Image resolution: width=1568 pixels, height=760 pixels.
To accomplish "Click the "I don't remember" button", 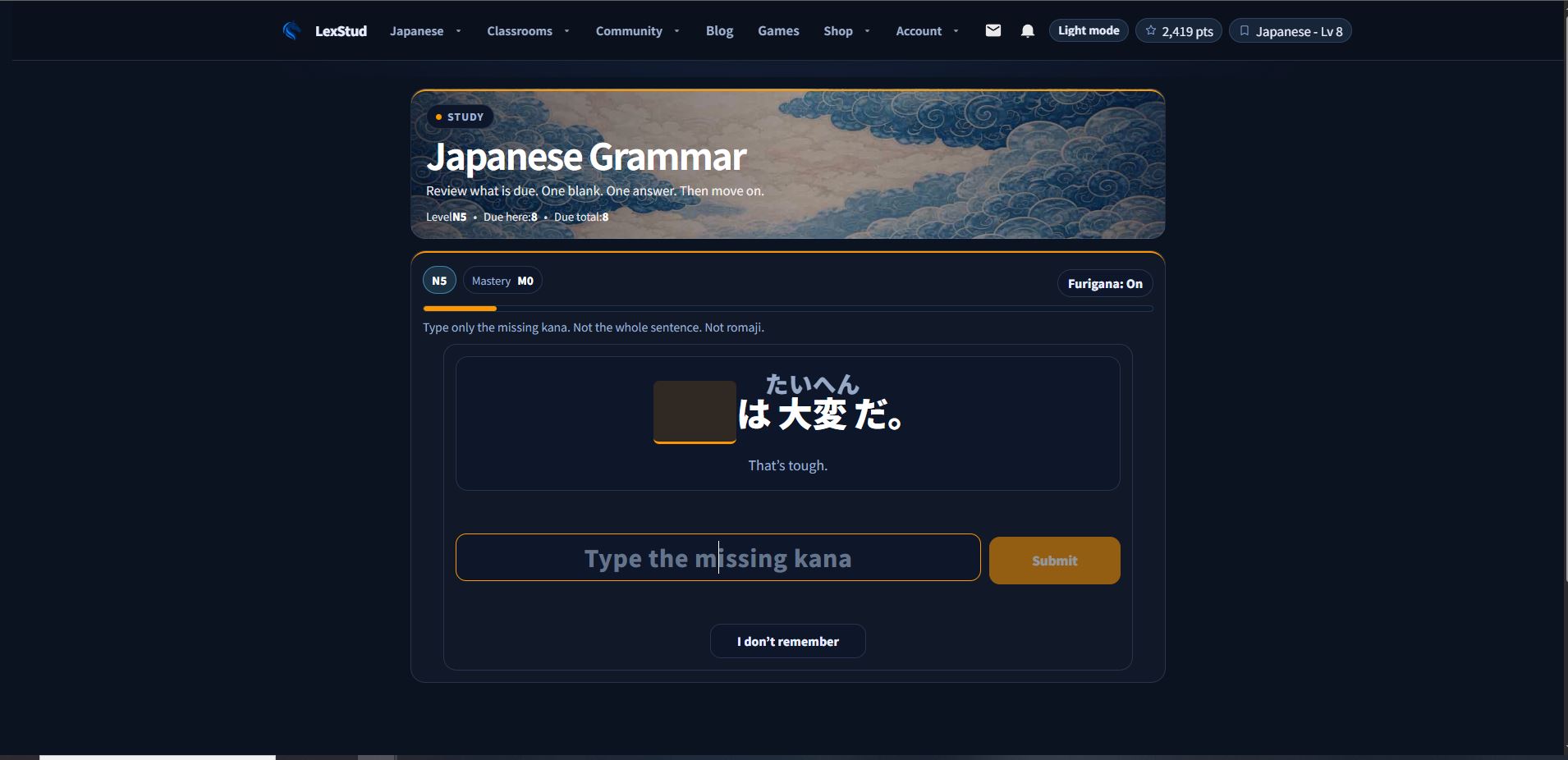I will (788, 641).
